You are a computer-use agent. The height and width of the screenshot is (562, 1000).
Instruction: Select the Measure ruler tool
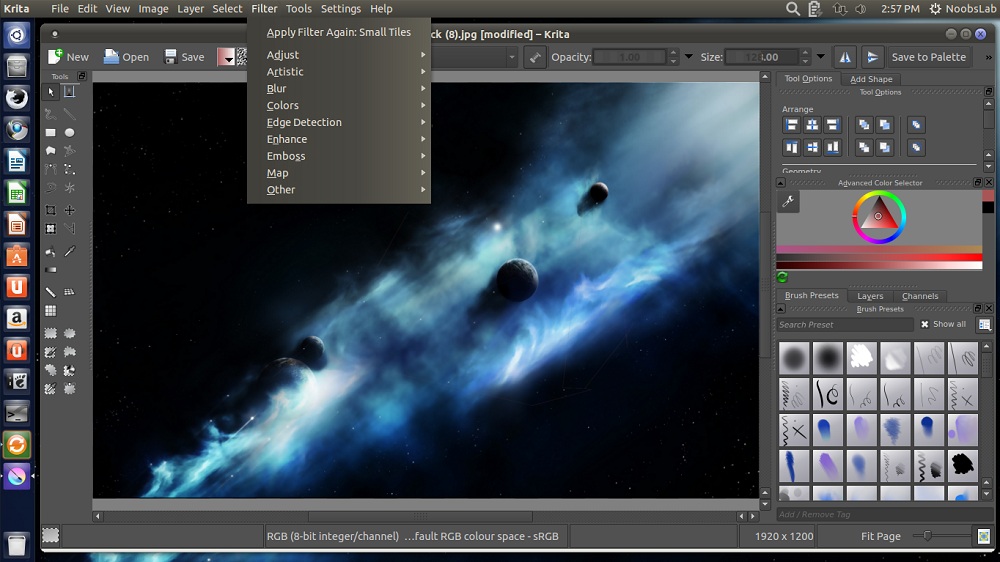pos(50,292)
